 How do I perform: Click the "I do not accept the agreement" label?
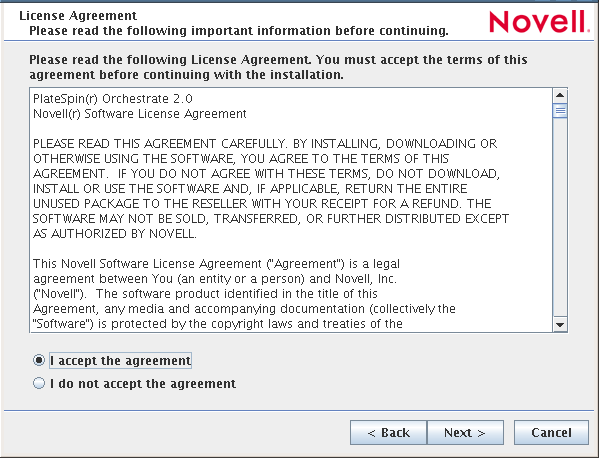pyautogui.click(x=143, y=384)
